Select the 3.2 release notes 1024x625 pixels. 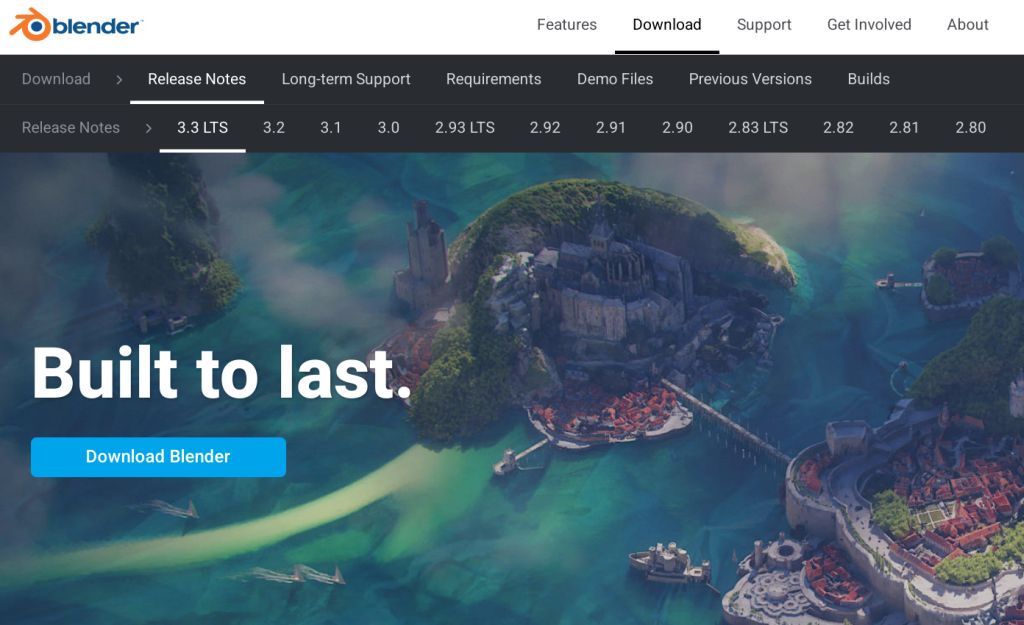click(x=274, y=127)
